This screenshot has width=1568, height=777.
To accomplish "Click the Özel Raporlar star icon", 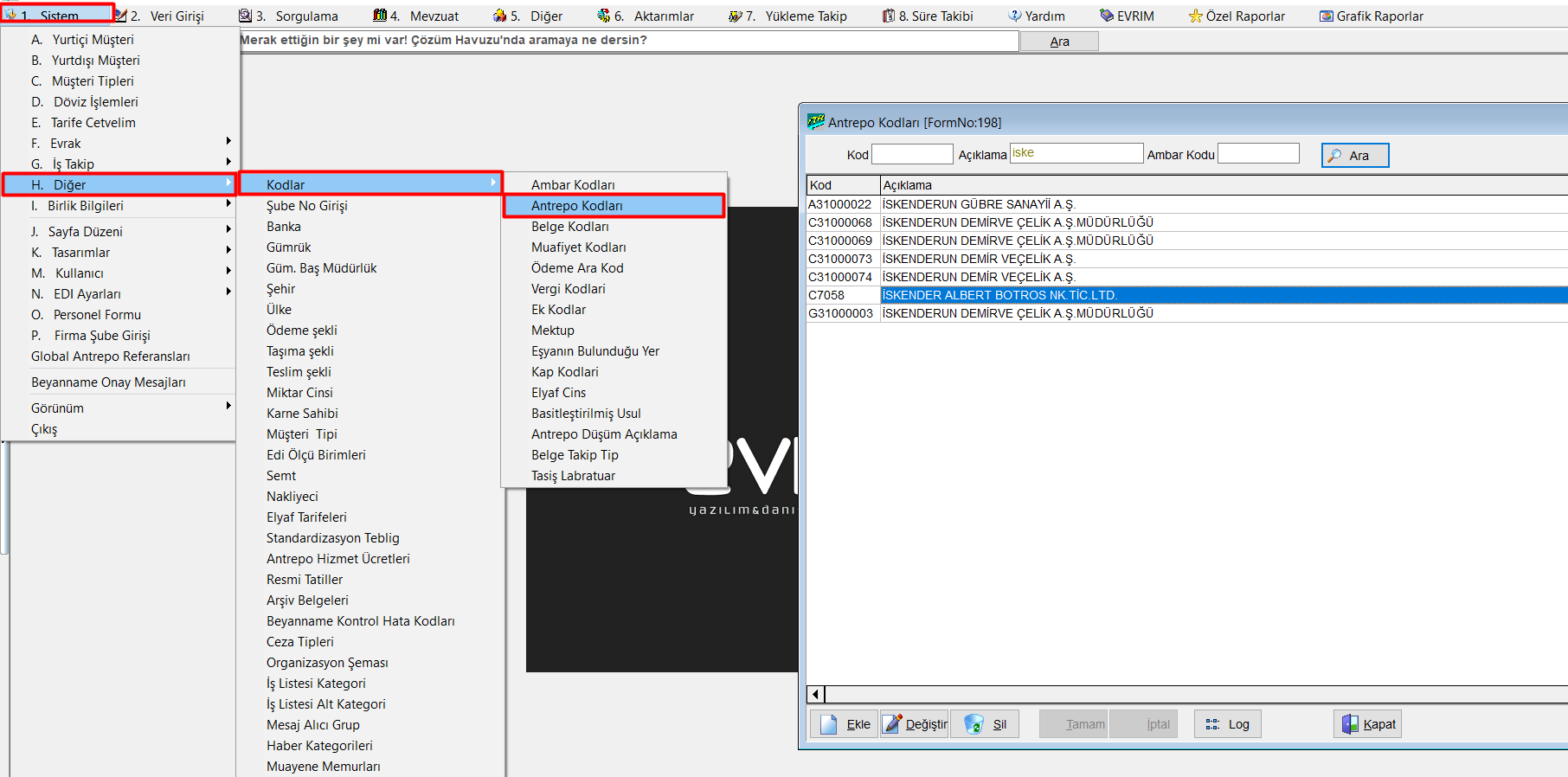I will point(1196,16).
